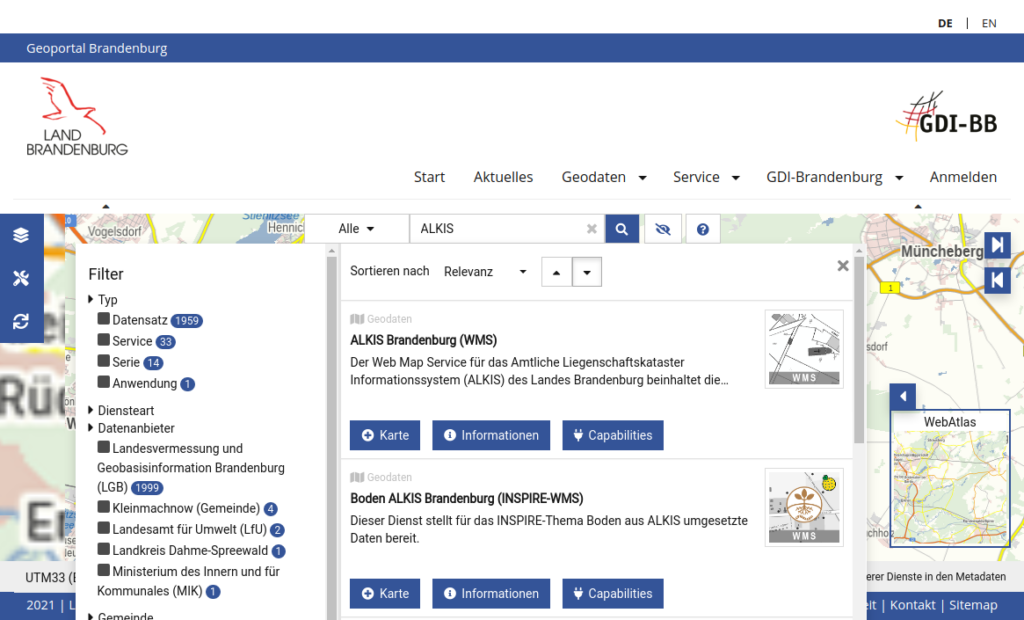1024x620 pixels.
Task: Open the tools wrench icon in sidebar
Action: 21,278
